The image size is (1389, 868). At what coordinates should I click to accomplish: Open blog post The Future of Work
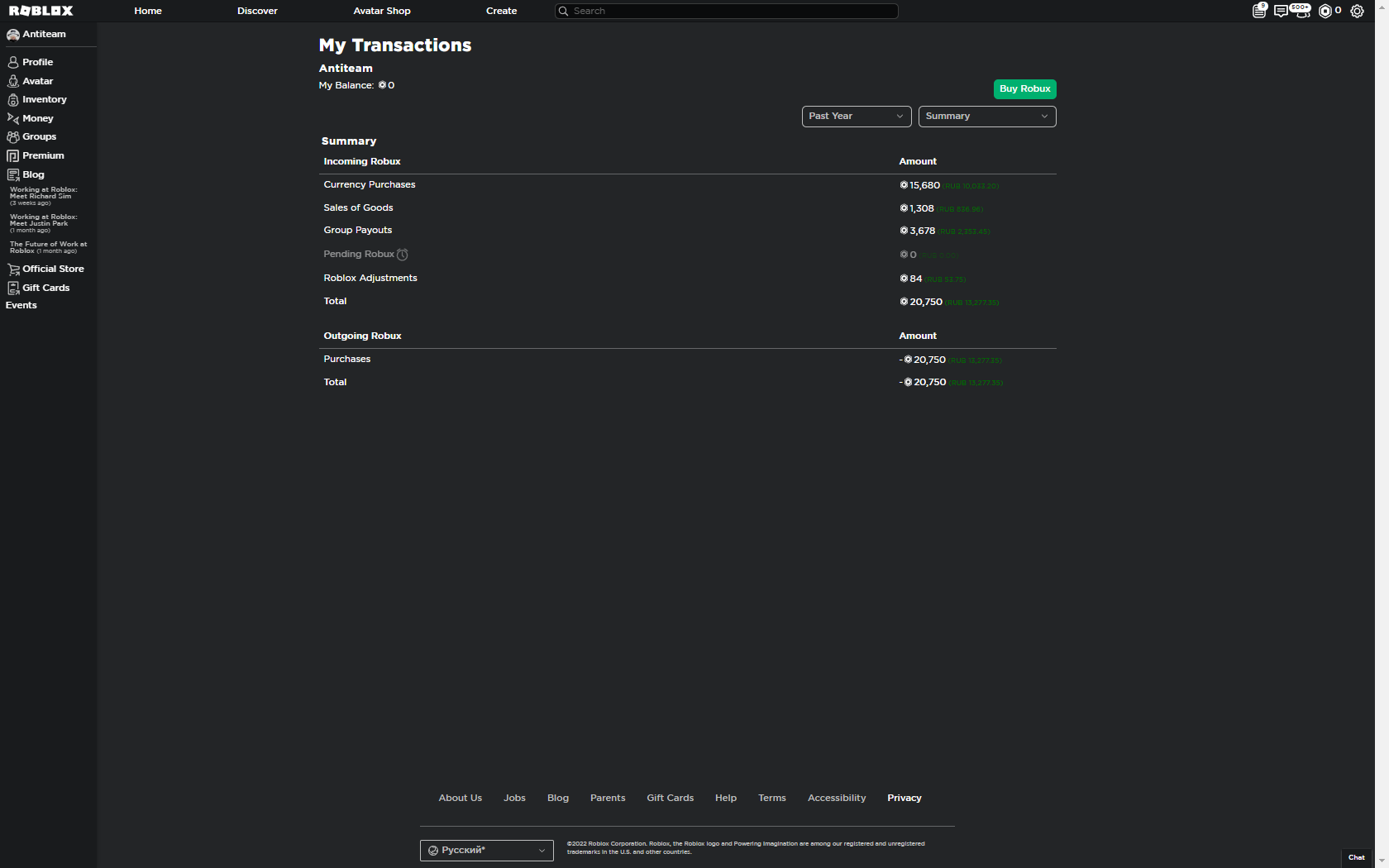[x=48, y=247]
